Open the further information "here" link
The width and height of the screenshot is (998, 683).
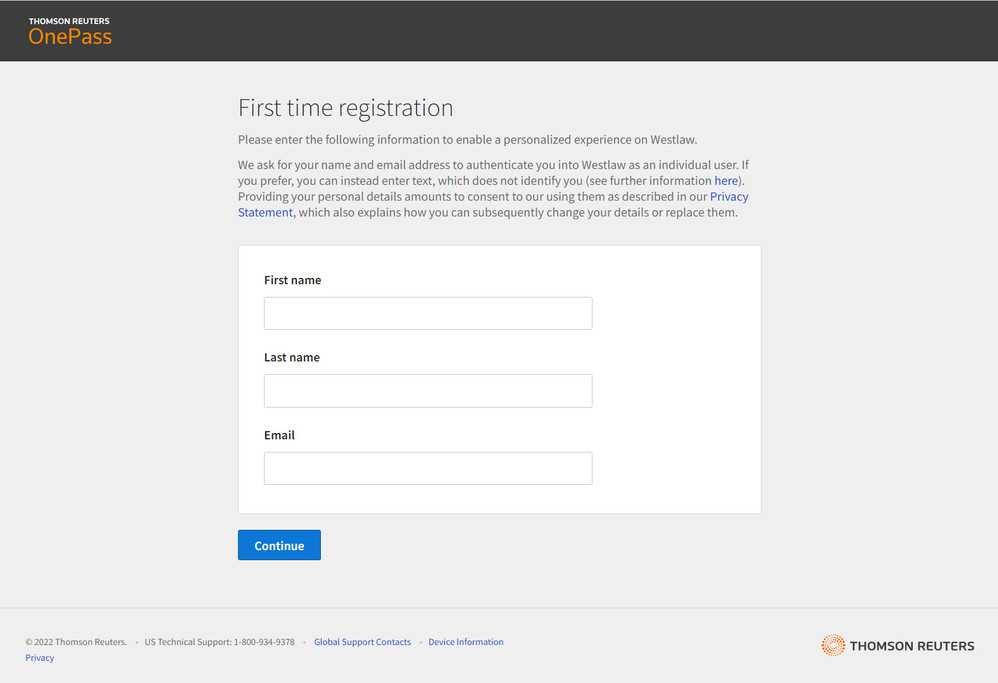coord(726,181)
